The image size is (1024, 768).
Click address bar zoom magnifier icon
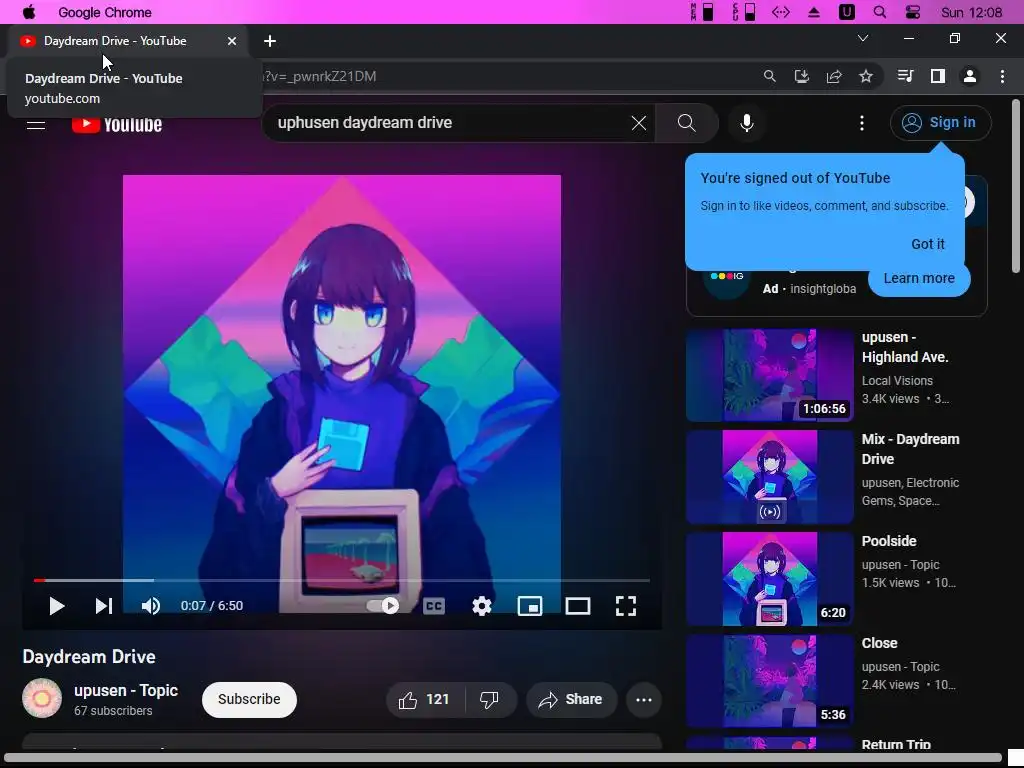[769, 76]
